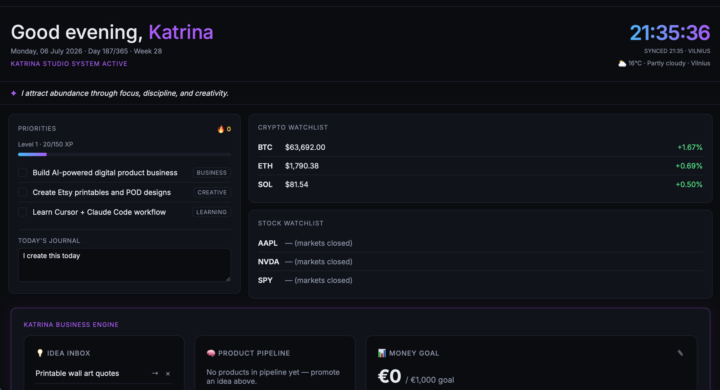Promote the Printable wall art quotes idea arrow
The image size is (720, 390).
155,373
